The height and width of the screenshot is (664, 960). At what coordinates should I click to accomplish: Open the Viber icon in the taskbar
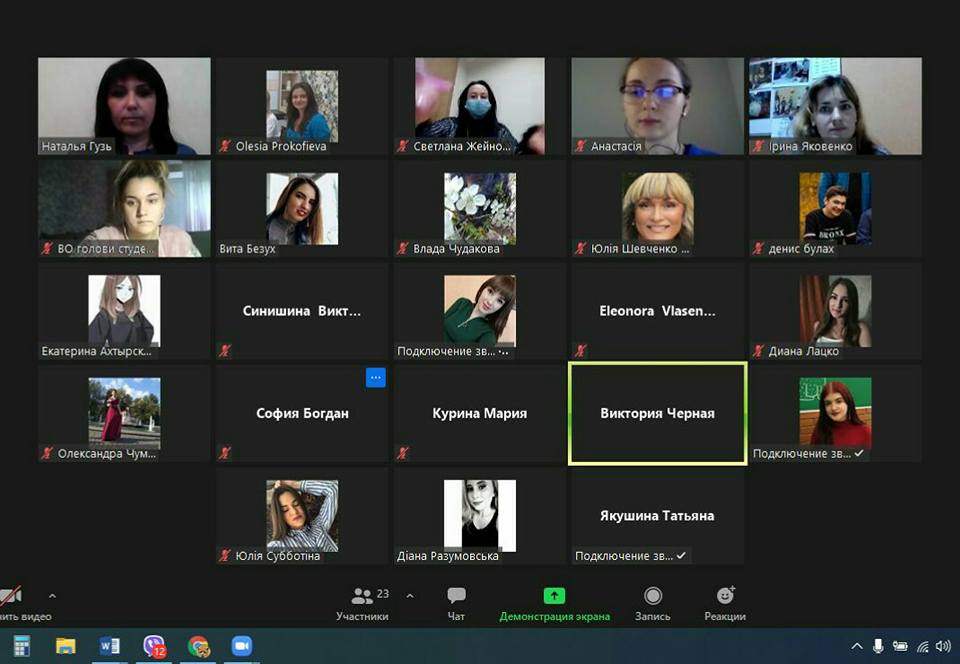point(154,646)
